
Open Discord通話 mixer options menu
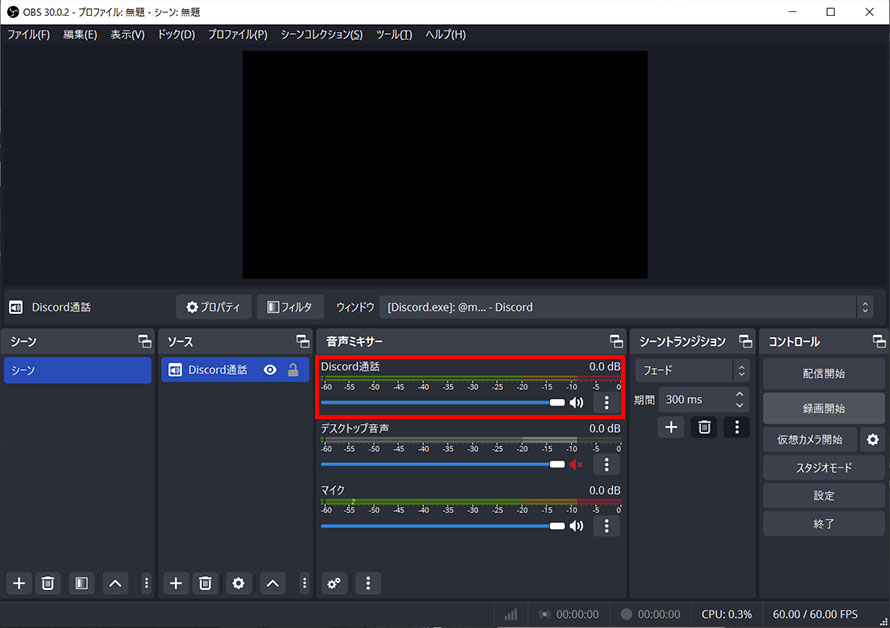pos(606,403)
